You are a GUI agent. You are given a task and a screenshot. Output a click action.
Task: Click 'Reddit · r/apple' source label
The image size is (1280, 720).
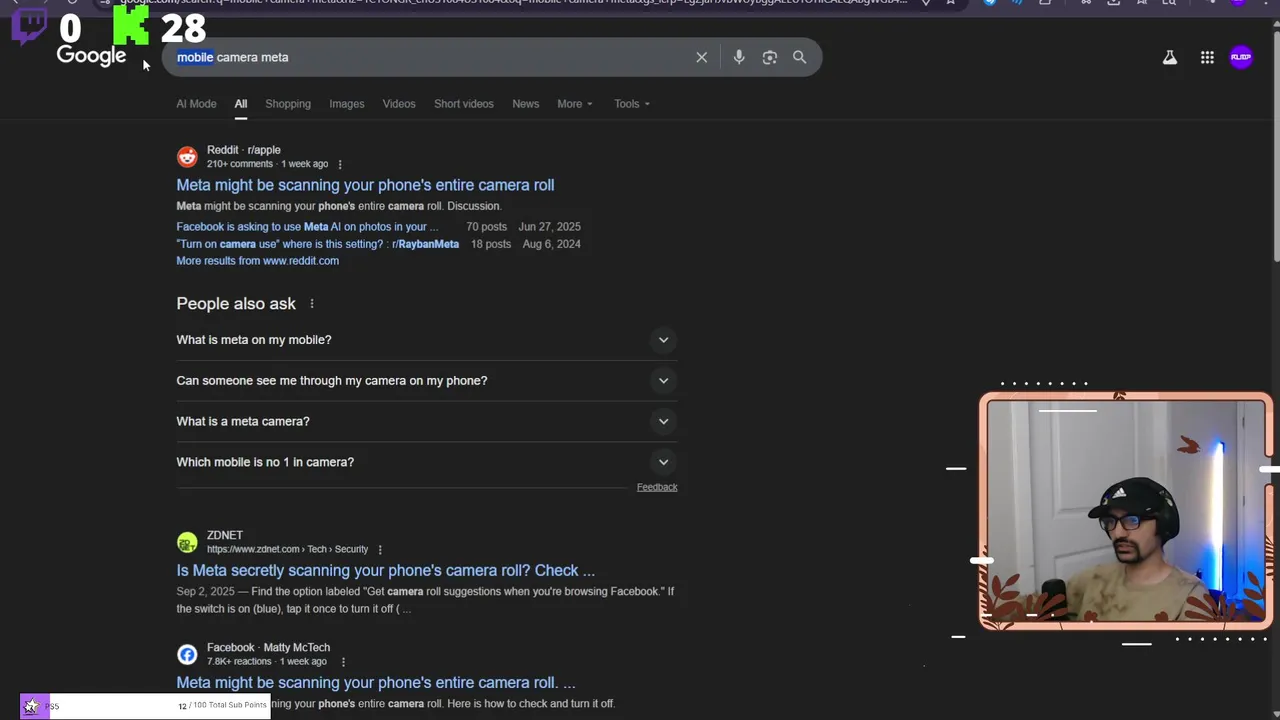point(244,150)
